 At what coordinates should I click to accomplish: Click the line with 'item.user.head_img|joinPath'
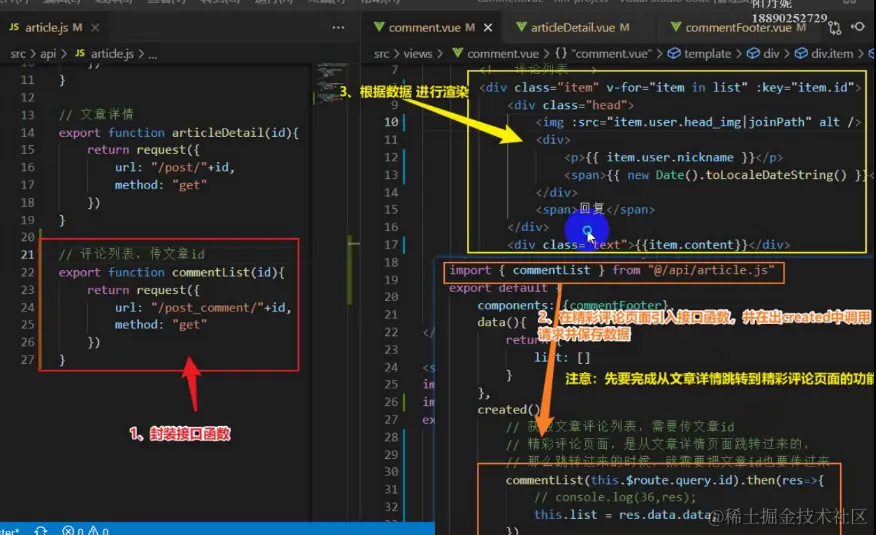pyautogui.click(x=698, y=122)
